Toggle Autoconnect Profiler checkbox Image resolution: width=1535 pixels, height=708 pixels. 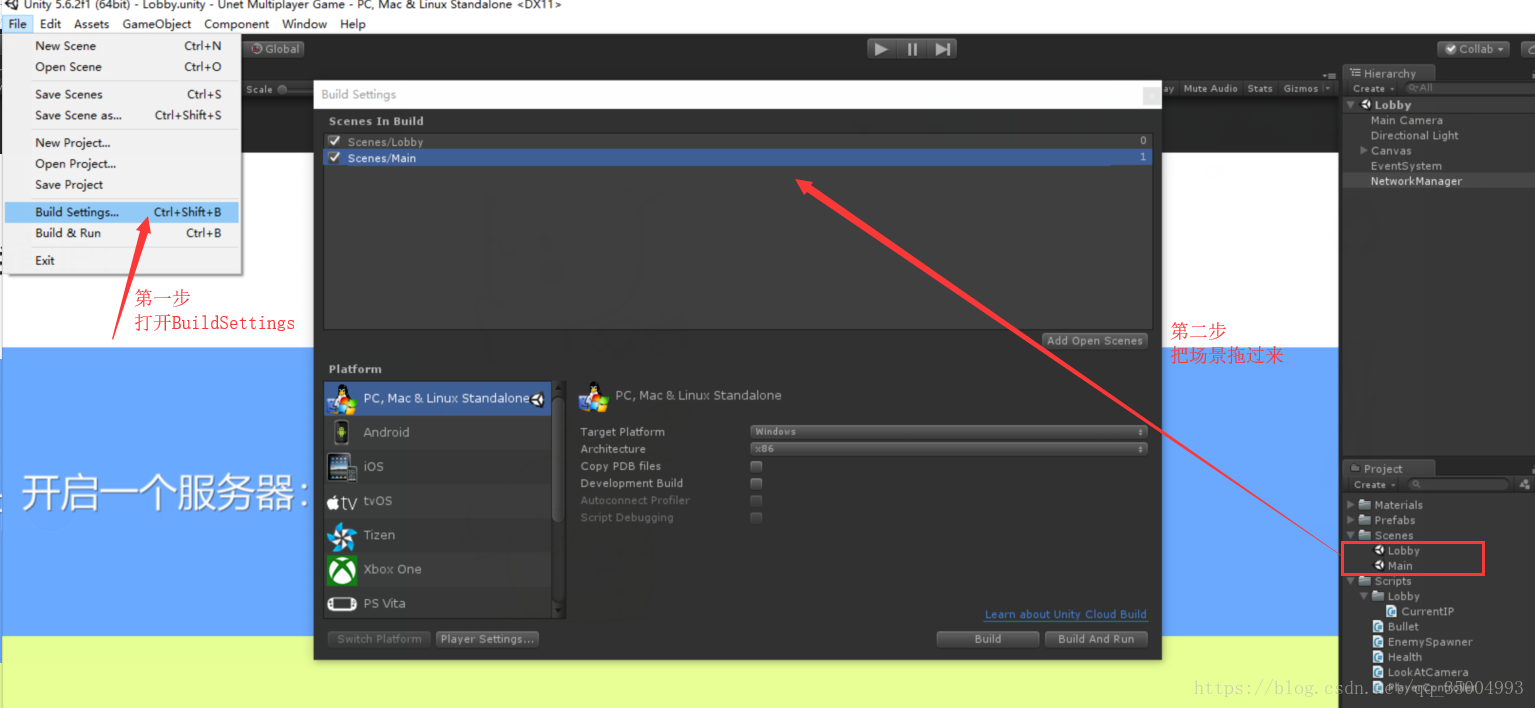[756, 500]
